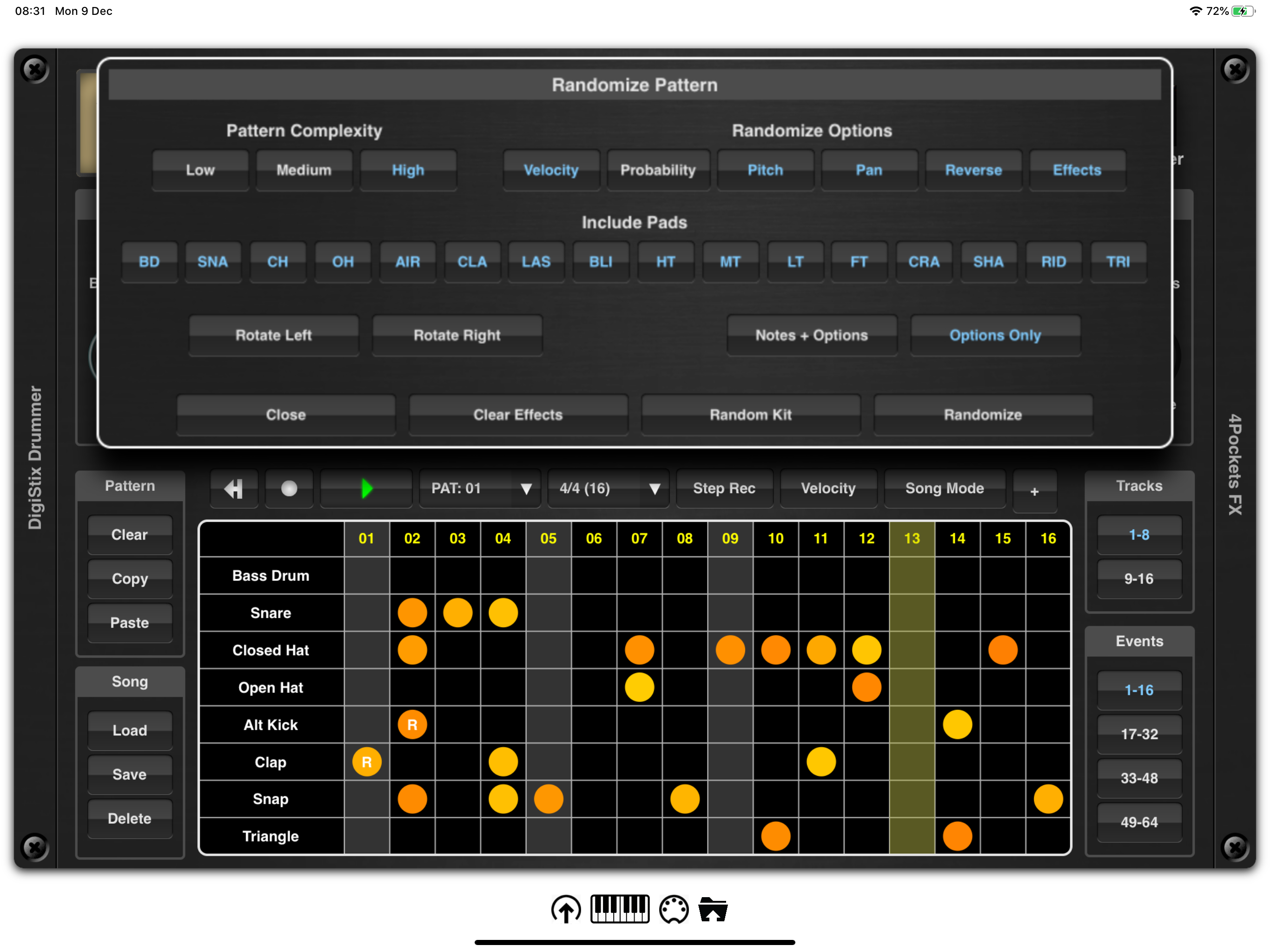This screenshot has width=1270, height=952.
Task: Open the color palette icon
Action: click(674, 909)
